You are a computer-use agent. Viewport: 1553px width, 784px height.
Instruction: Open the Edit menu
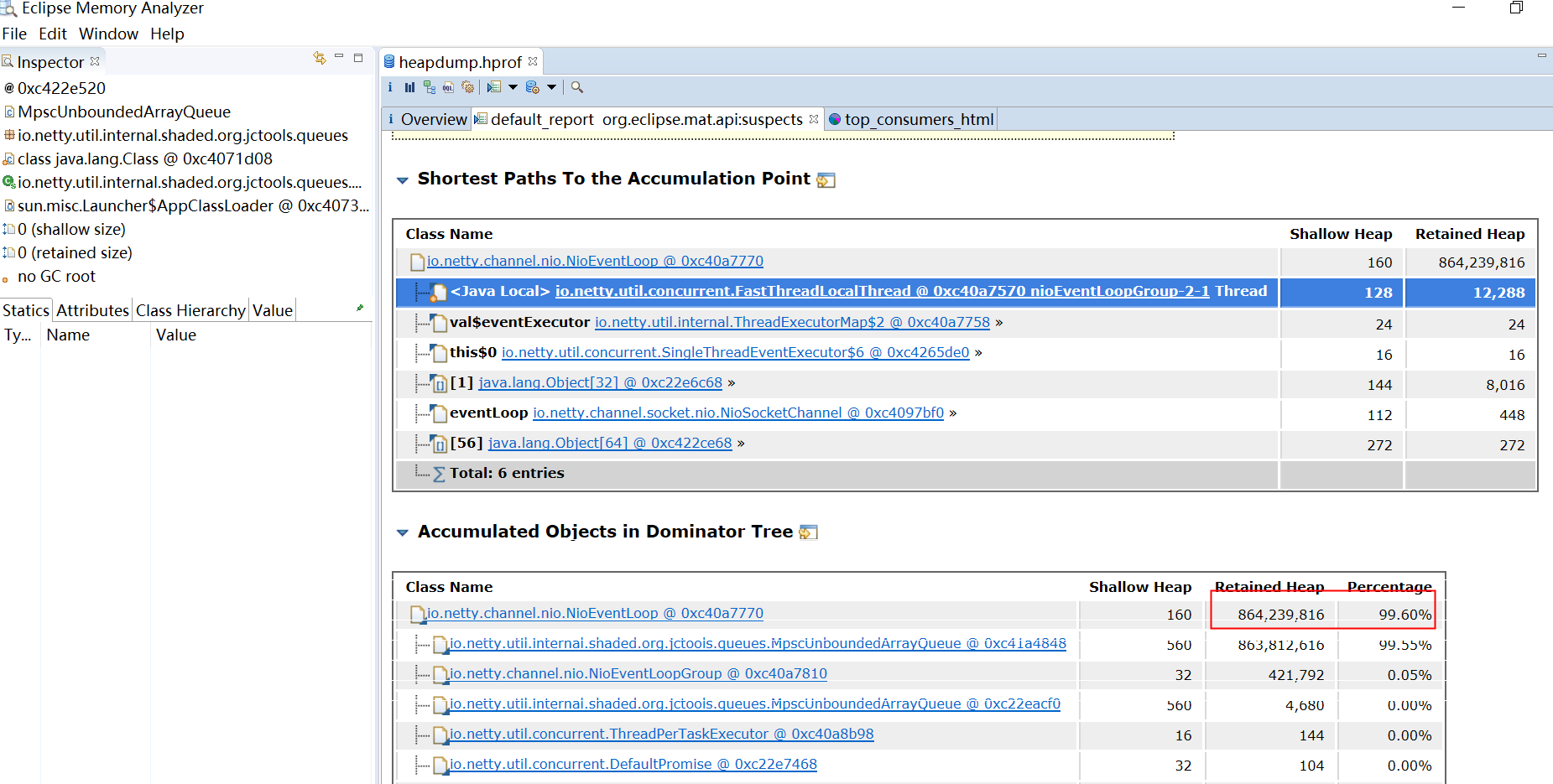tap(53, 34)
